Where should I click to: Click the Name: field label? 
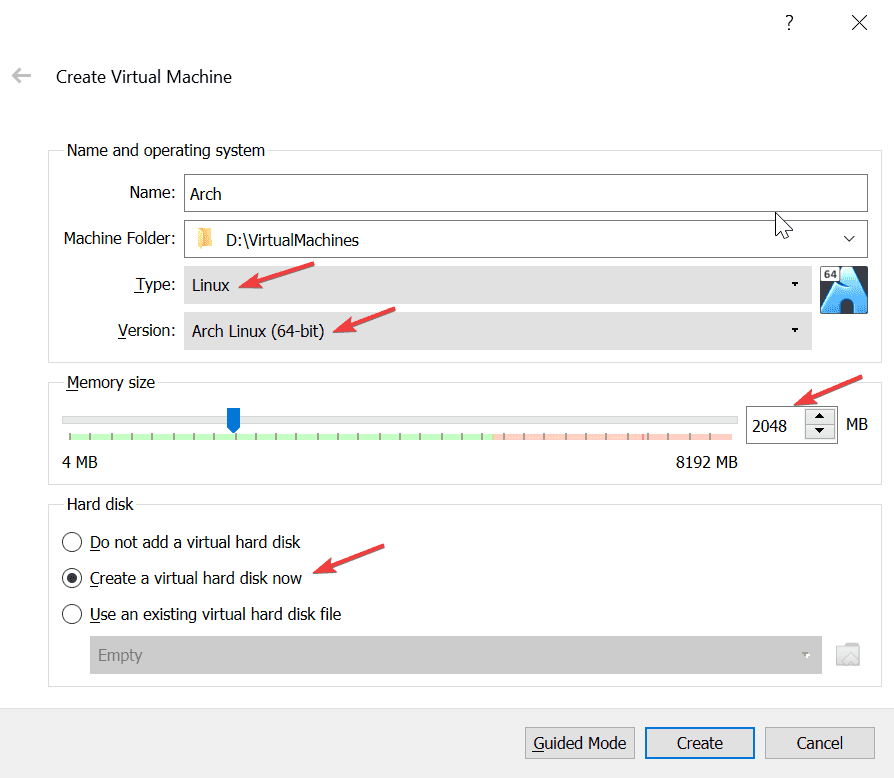tap(152, 192)
